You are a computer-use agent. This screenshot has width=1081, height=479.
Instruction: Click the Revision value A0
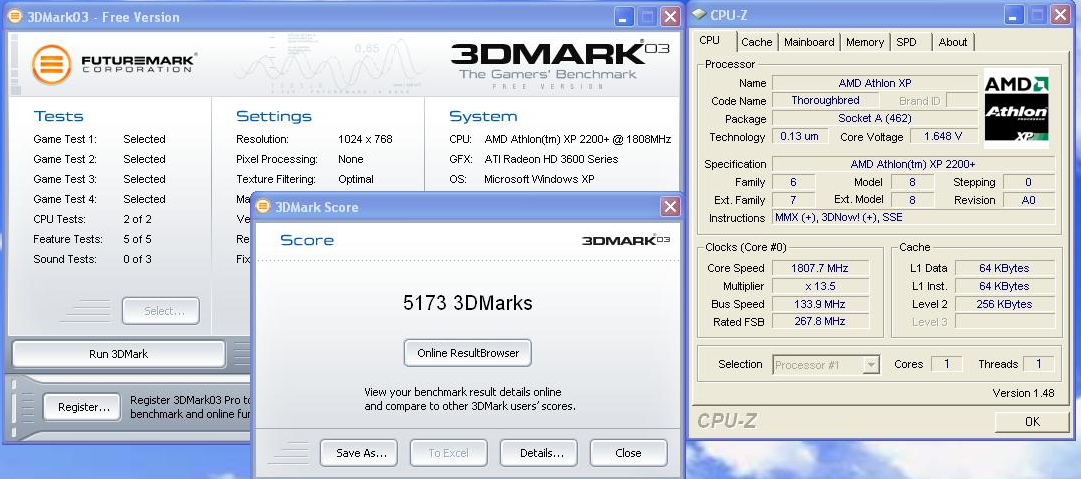coord(1029,200)
